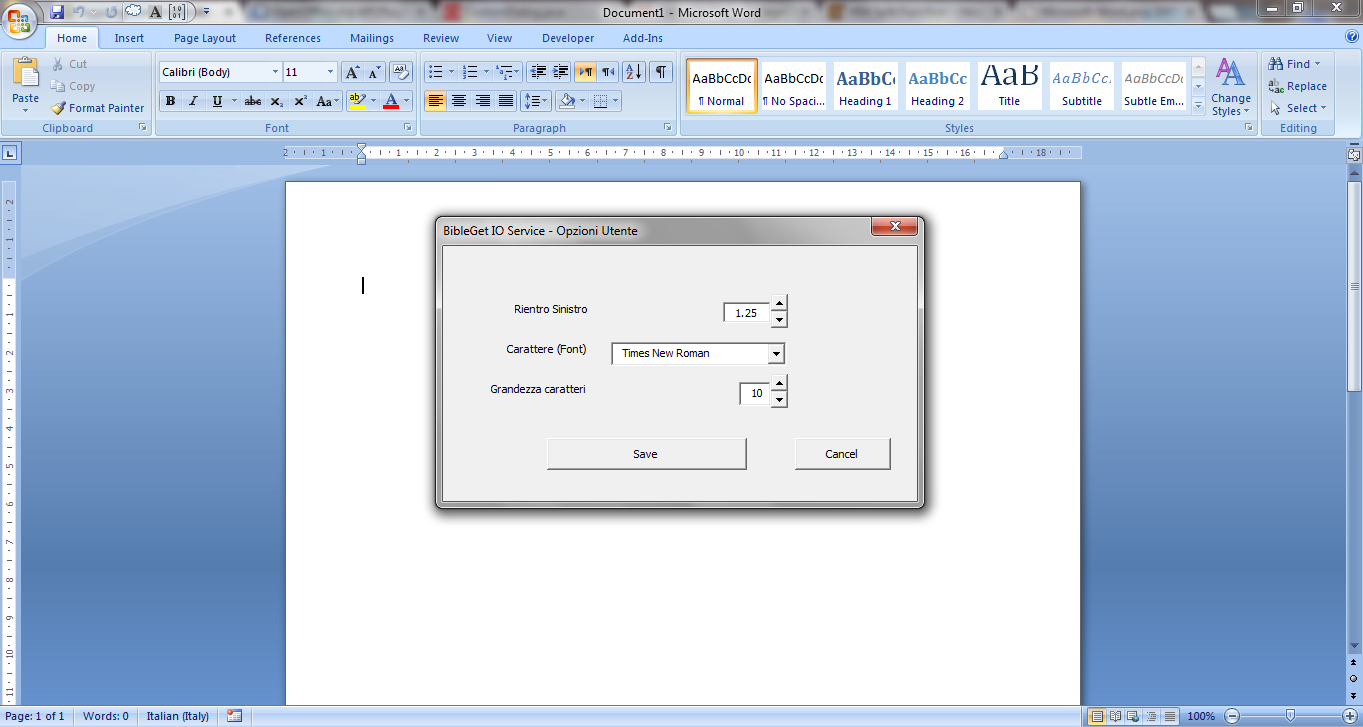Toggle Underline formatting button

point(217,101)
